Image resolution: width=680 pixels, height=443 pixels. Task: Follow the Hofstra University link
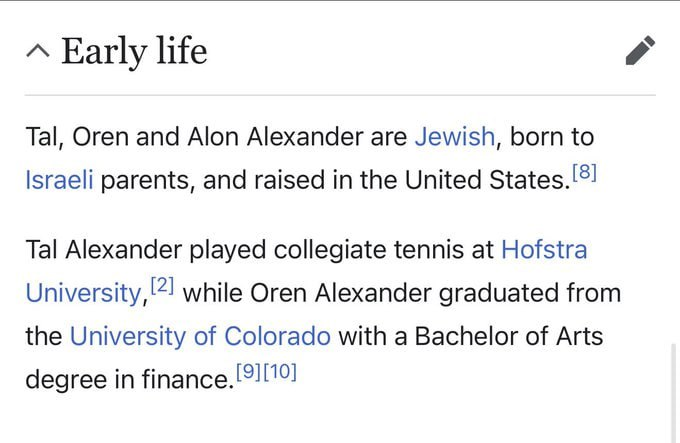point(543,249)
